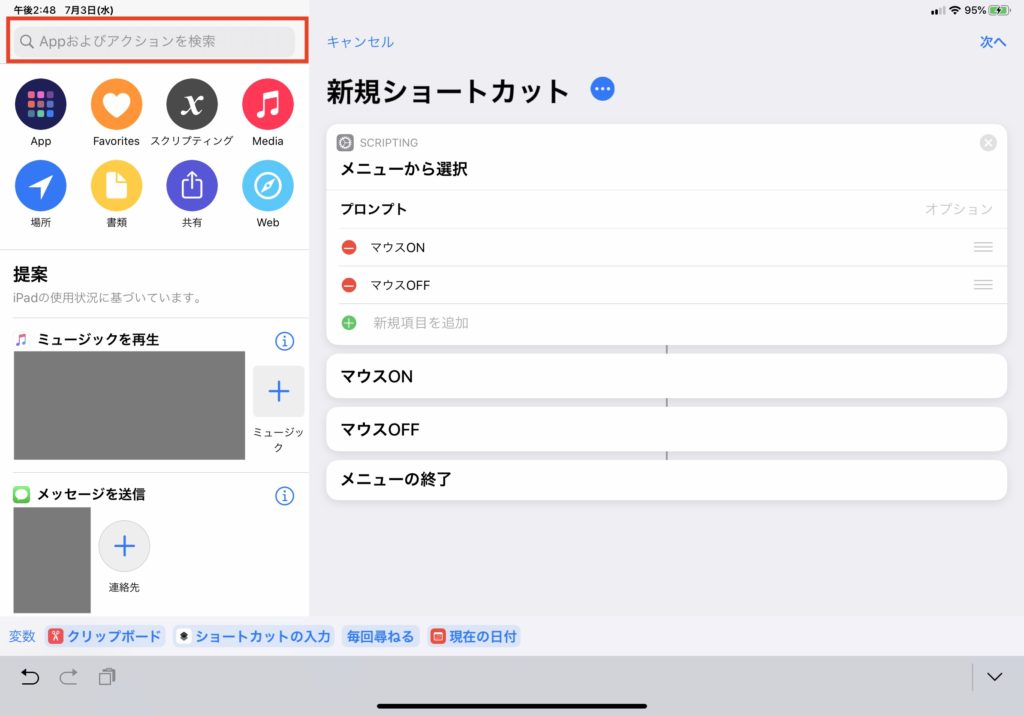Tap battery indicator in status bar
This screenshot has width=1024, height=715.
pyautogui.click(x=1000, y=10)
